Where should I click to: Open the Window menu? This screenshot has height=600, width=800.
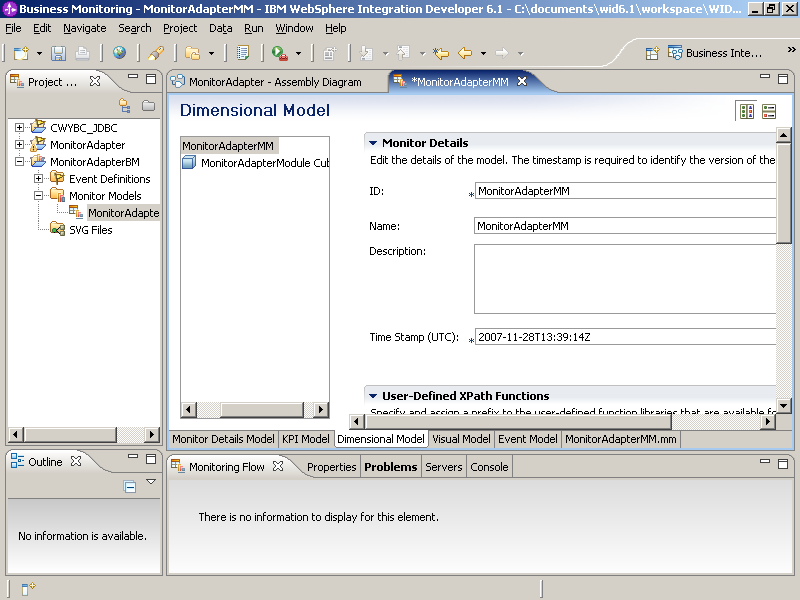[294, 29]
